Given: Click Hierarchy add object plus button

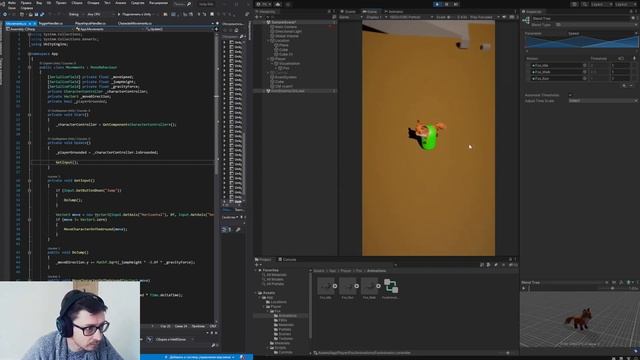Looking at the screenshot, I should click(x=257, y=17).
